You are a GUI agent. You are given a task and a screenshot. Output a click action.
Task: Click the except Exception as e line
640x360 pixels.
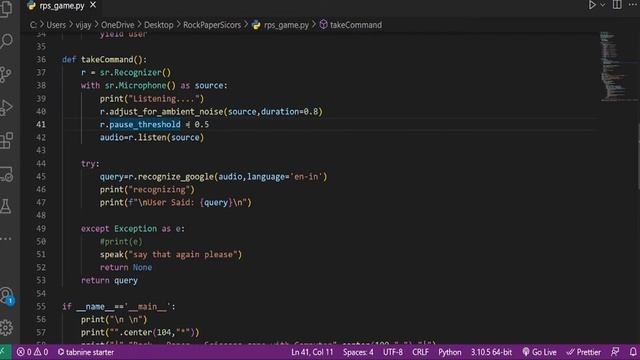pos(133,229)
